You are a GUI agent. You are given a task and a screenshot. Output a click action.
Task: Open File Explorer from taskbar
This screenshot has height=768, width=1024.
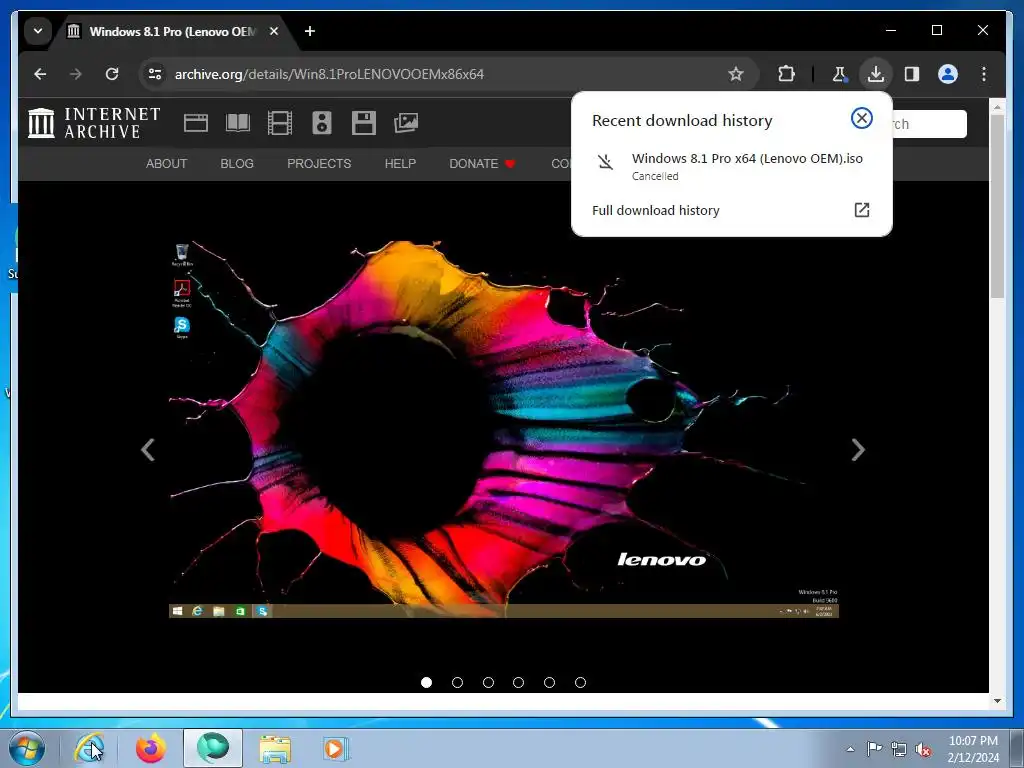[275, 748]
